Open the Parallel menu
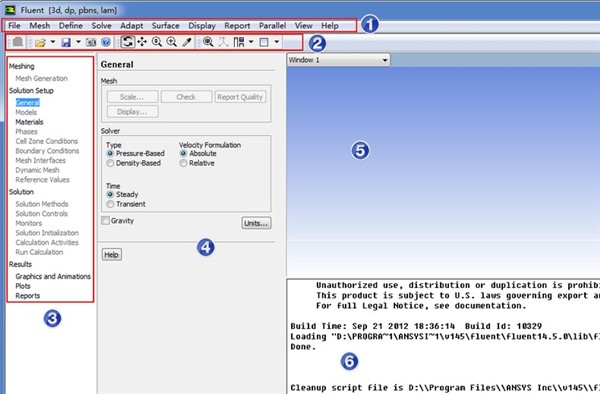This screenshot has width=600, height=394. click(x=272, y=26)
